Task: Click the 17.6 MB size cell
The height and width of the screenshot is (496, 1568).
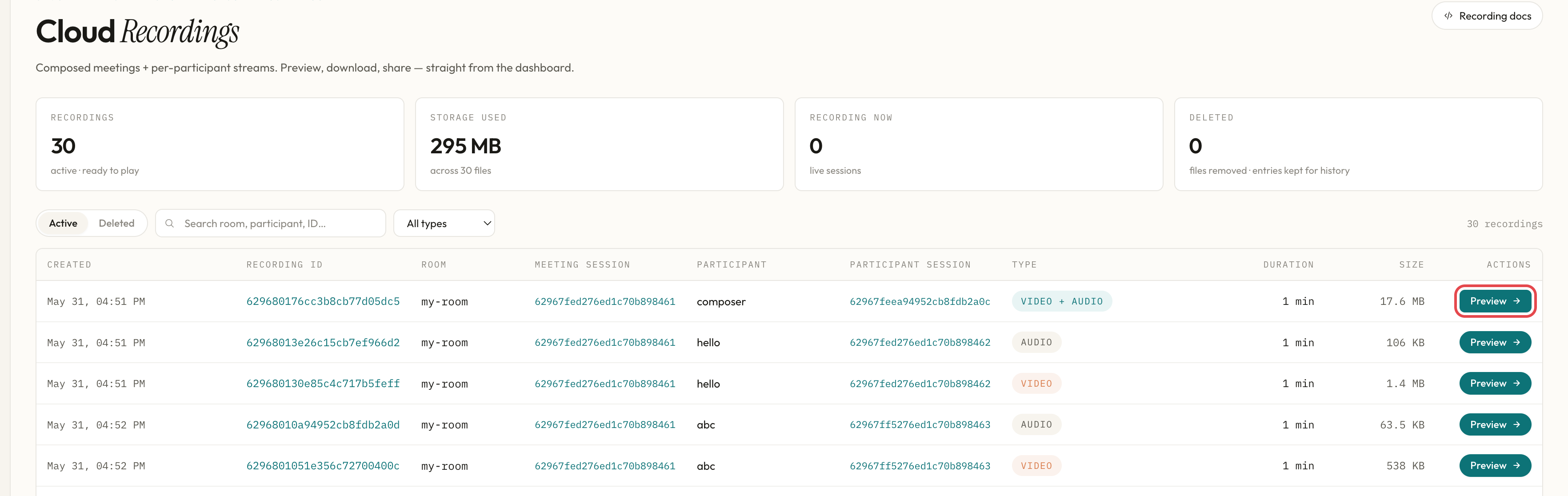Action: pos(1401,301)
